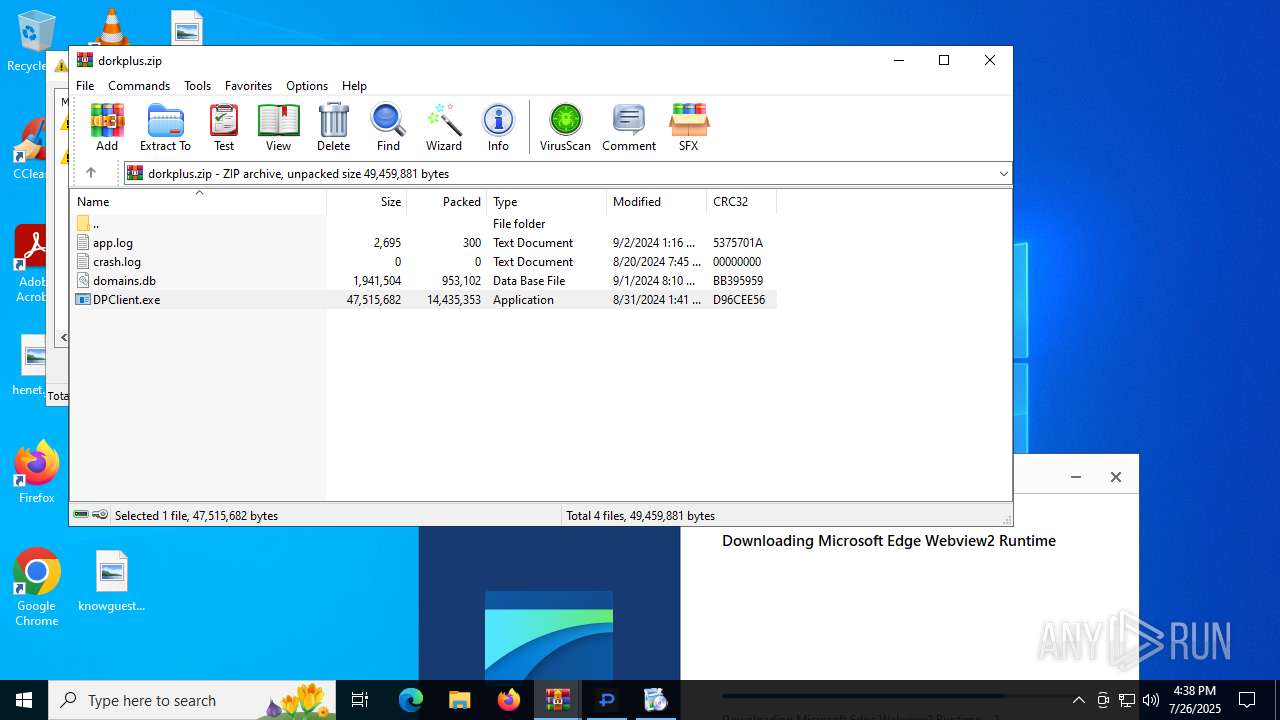Image resolution: width=1280 pixels, height=720 pixels.
Task: Open Task View in the taskbar
Action: (x=360, y=700)
